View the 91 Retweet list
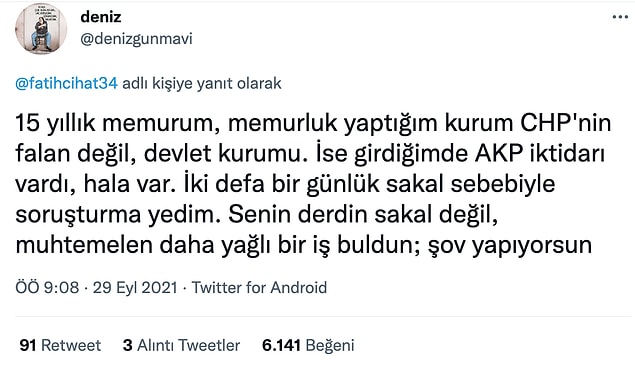The width and height of the screenshot is (635, 366). coord(60,345)
